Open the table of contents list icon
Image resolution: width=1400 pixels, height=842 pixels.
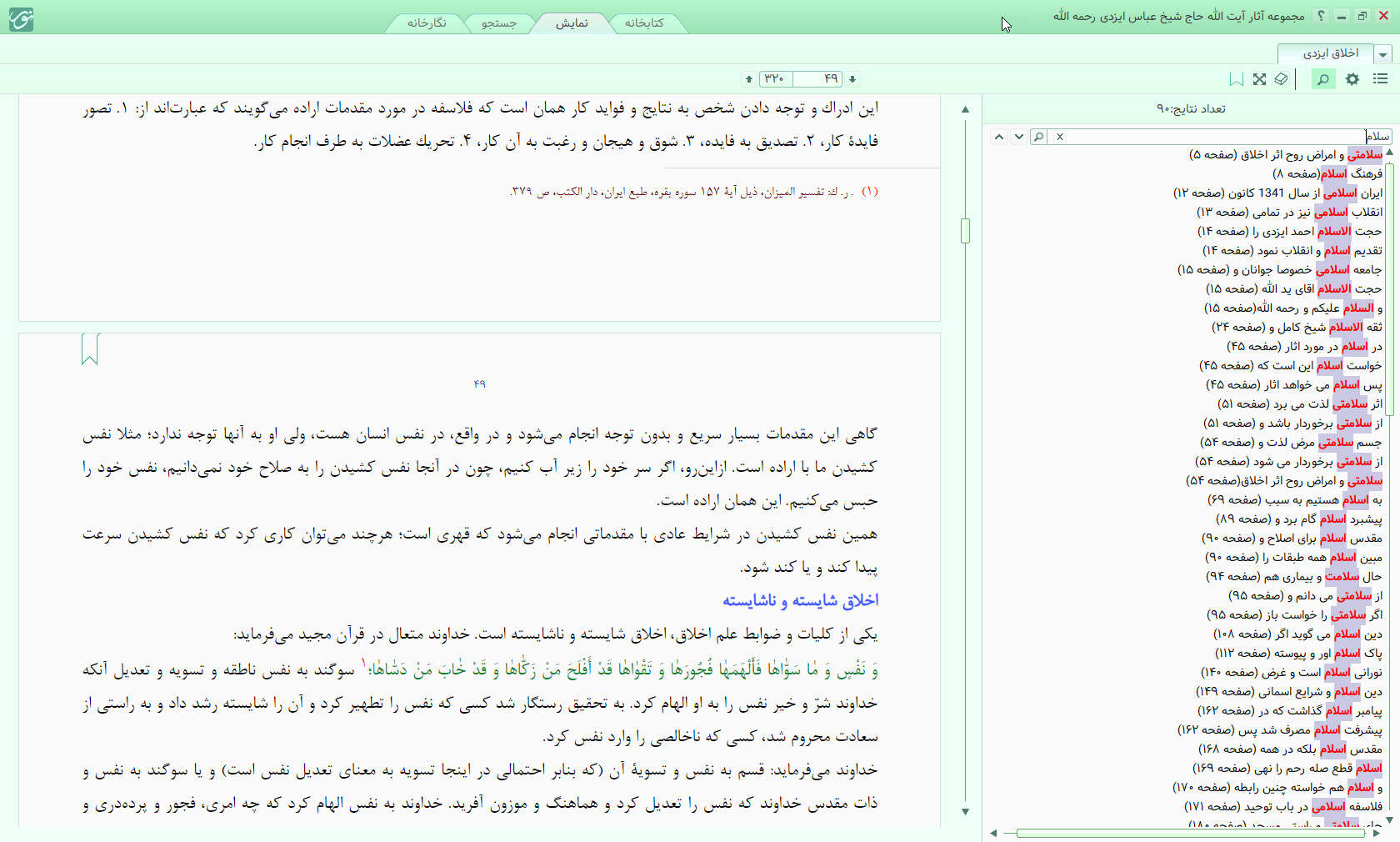click(x=1381, y=79)
